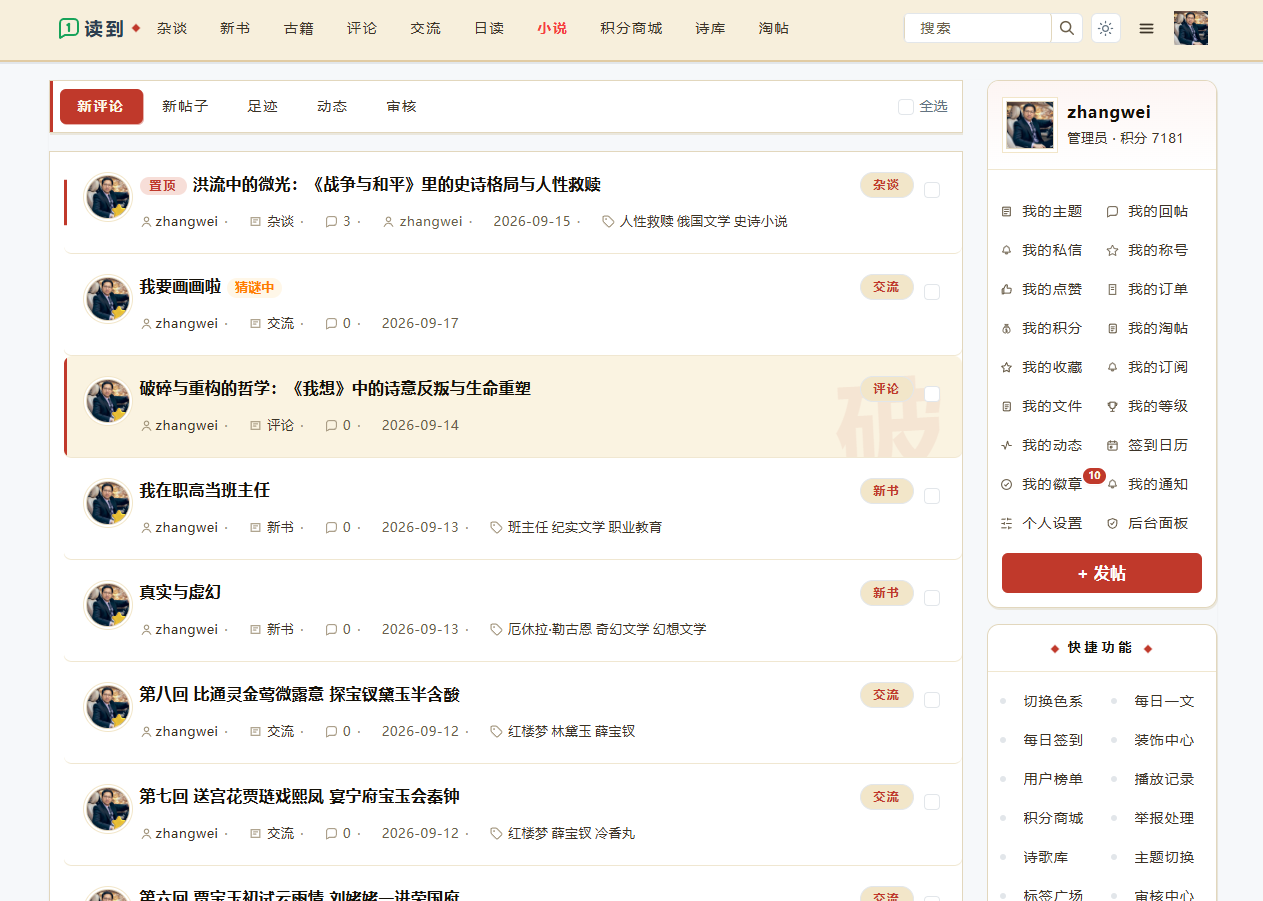
Task: Click the 个人设置 sliders icon
Action: [1007, 523]
